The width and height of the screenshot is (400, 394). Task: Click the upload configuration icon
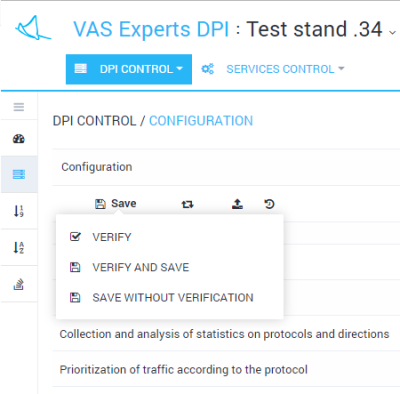pyautogui.click(x=237, y=204)
